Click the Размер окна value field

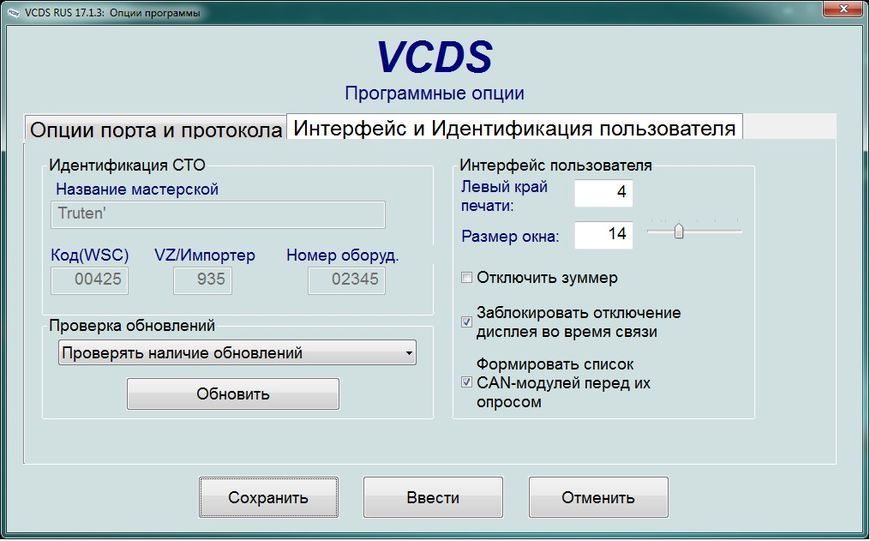[x=604, y=235]
